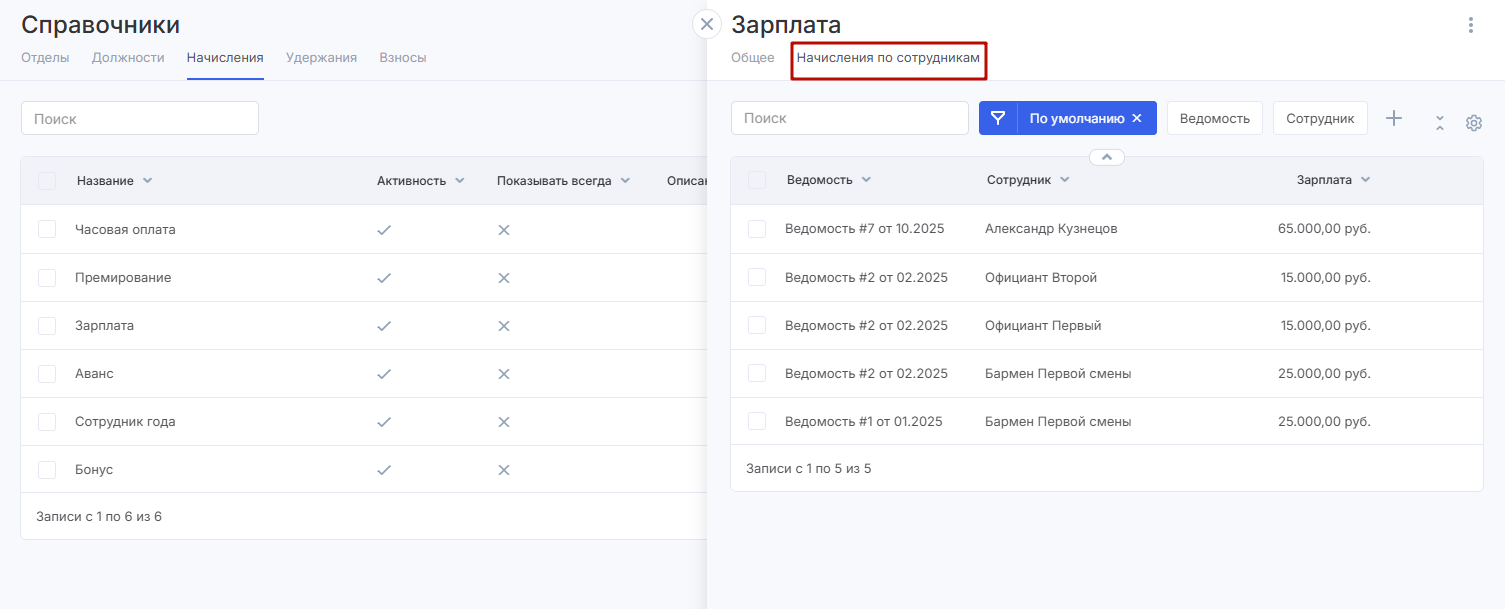
Task: Click the collapse rows double-chevron icon
Action: tap(1440, 123)
